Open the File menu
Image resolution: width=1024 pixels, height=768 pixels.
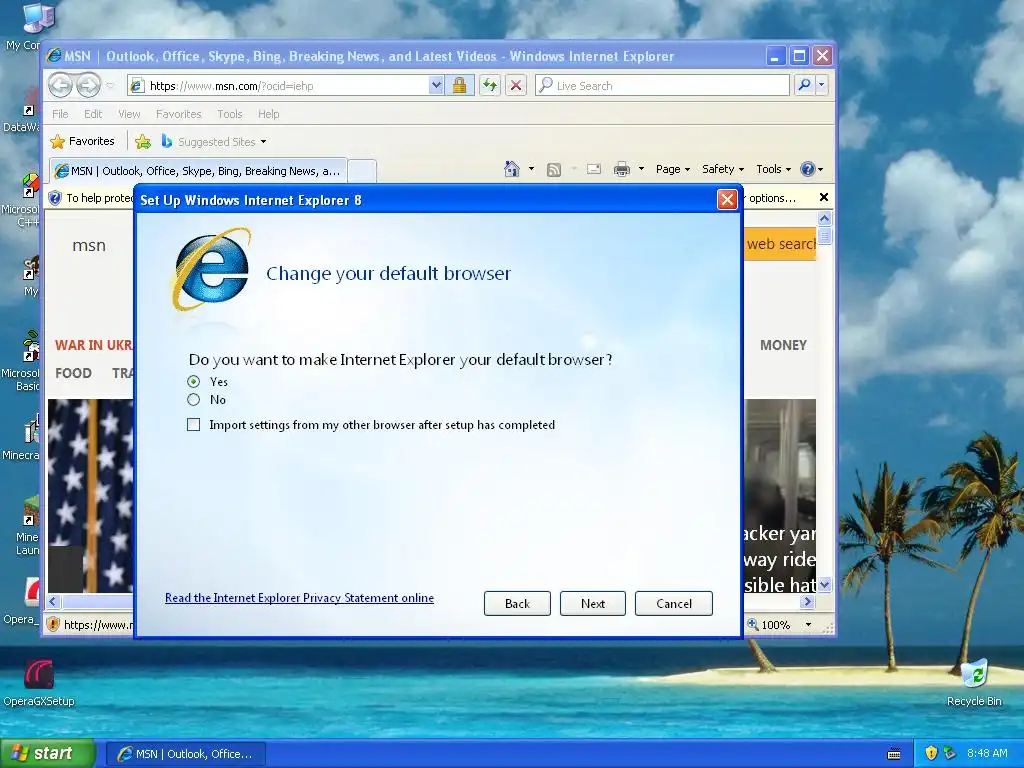click(60, 114)
